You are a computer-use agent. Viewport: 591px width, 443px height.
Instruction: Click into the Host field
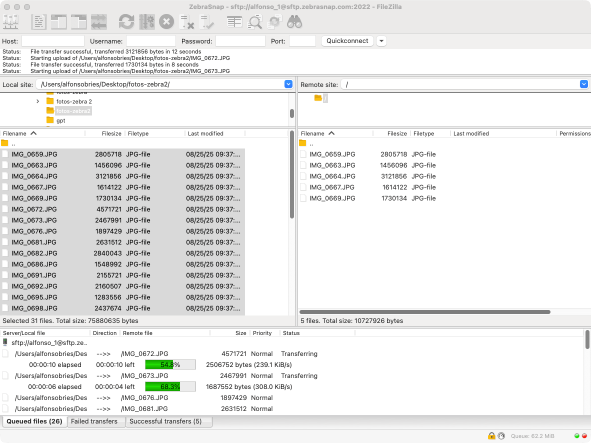pos(53,41)
